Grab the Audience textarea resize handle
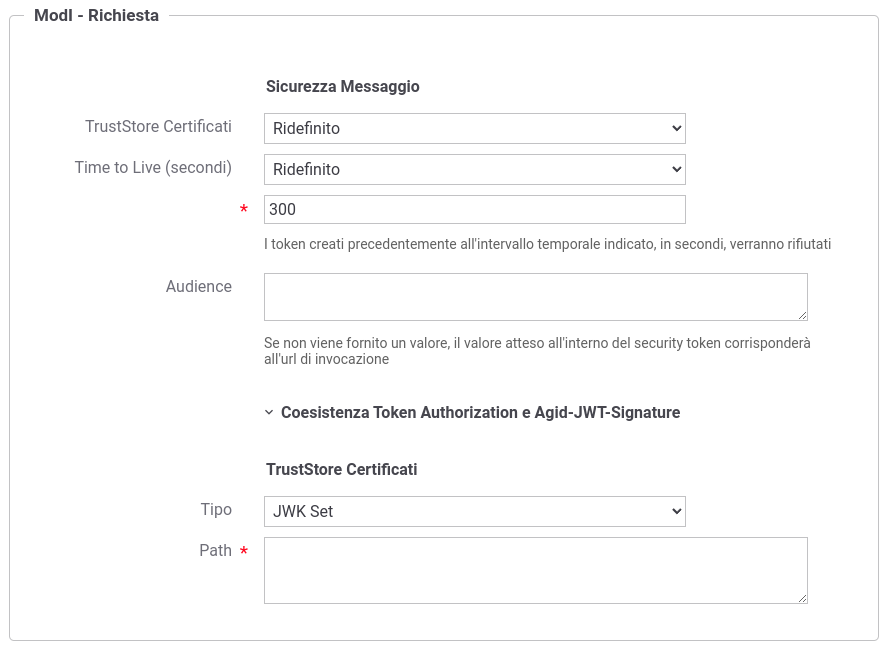The image size is (895, 650). click(803, 316)
